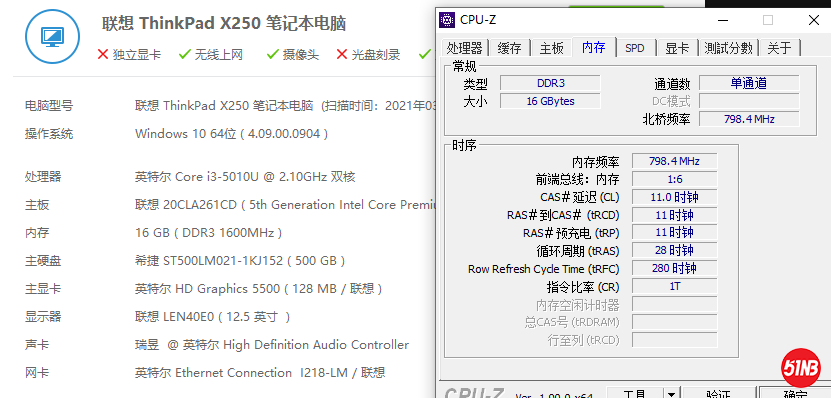Click the 希捷 ST500LM021-1KJ152 hard disk value
This screenshot has width=831, height=398.
pos(240,261)
